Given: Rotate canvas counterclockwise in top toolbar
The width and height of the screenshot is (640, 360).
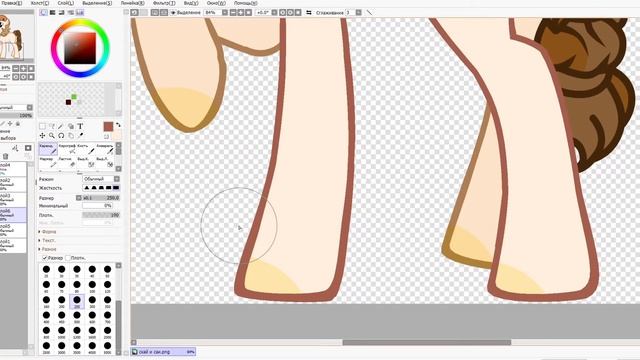Looking at the screenshot, I should click(x=282, y=13).
